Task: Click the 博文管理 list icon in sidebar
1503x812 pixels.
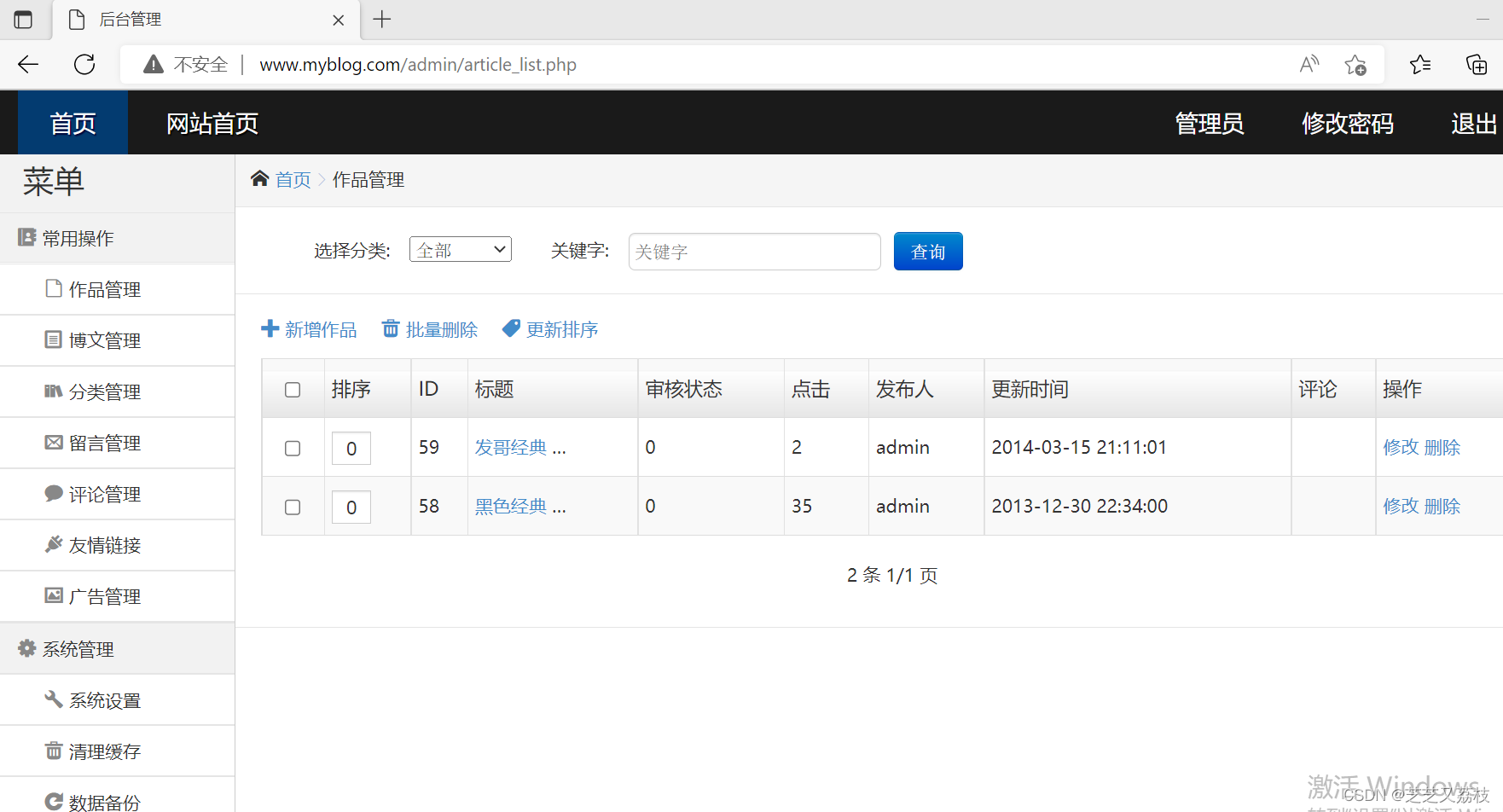Action: [53, 339]
